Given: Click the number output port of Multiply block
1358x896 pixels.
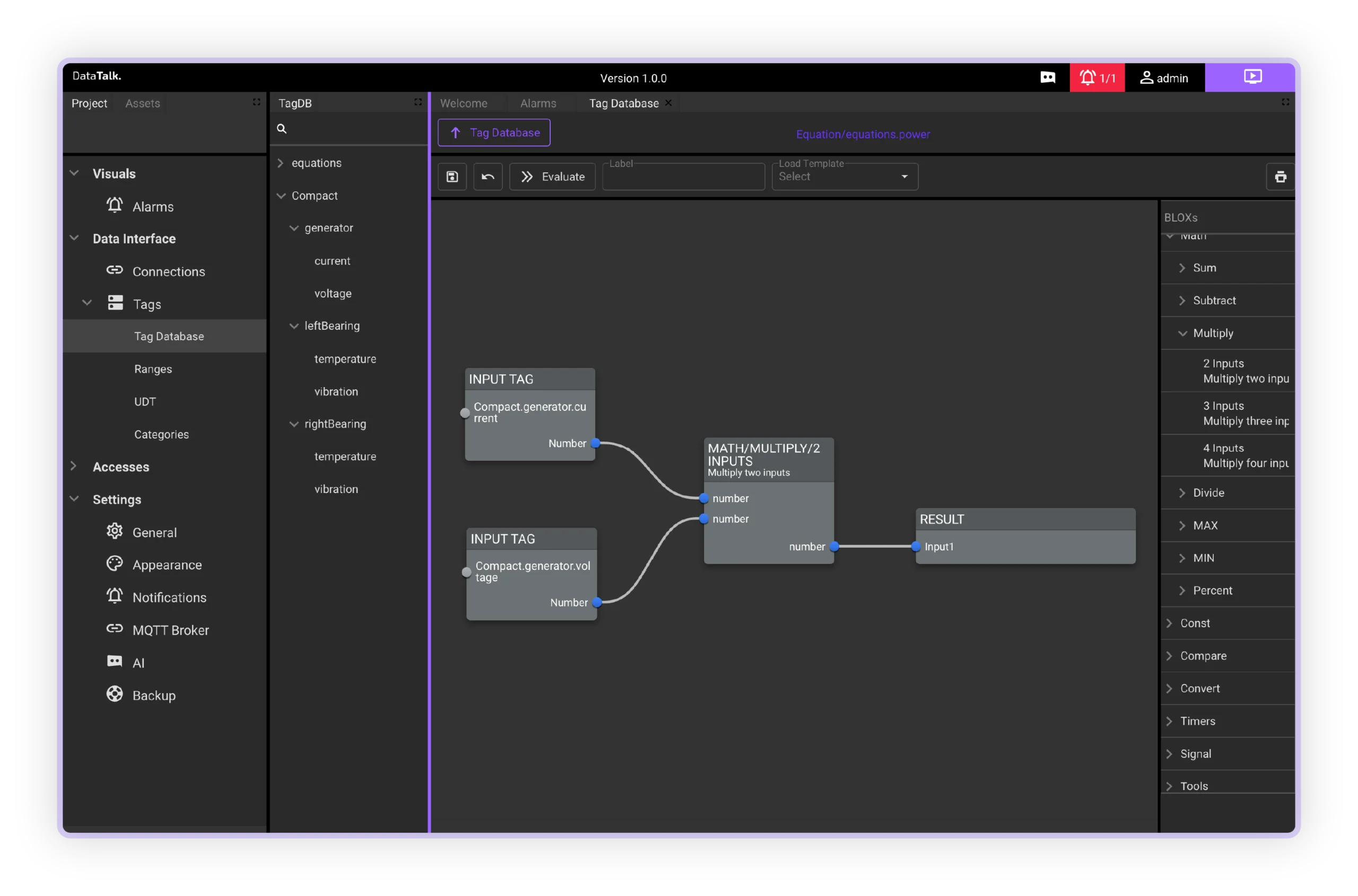Looking at the screenshot, I should 834,547.
